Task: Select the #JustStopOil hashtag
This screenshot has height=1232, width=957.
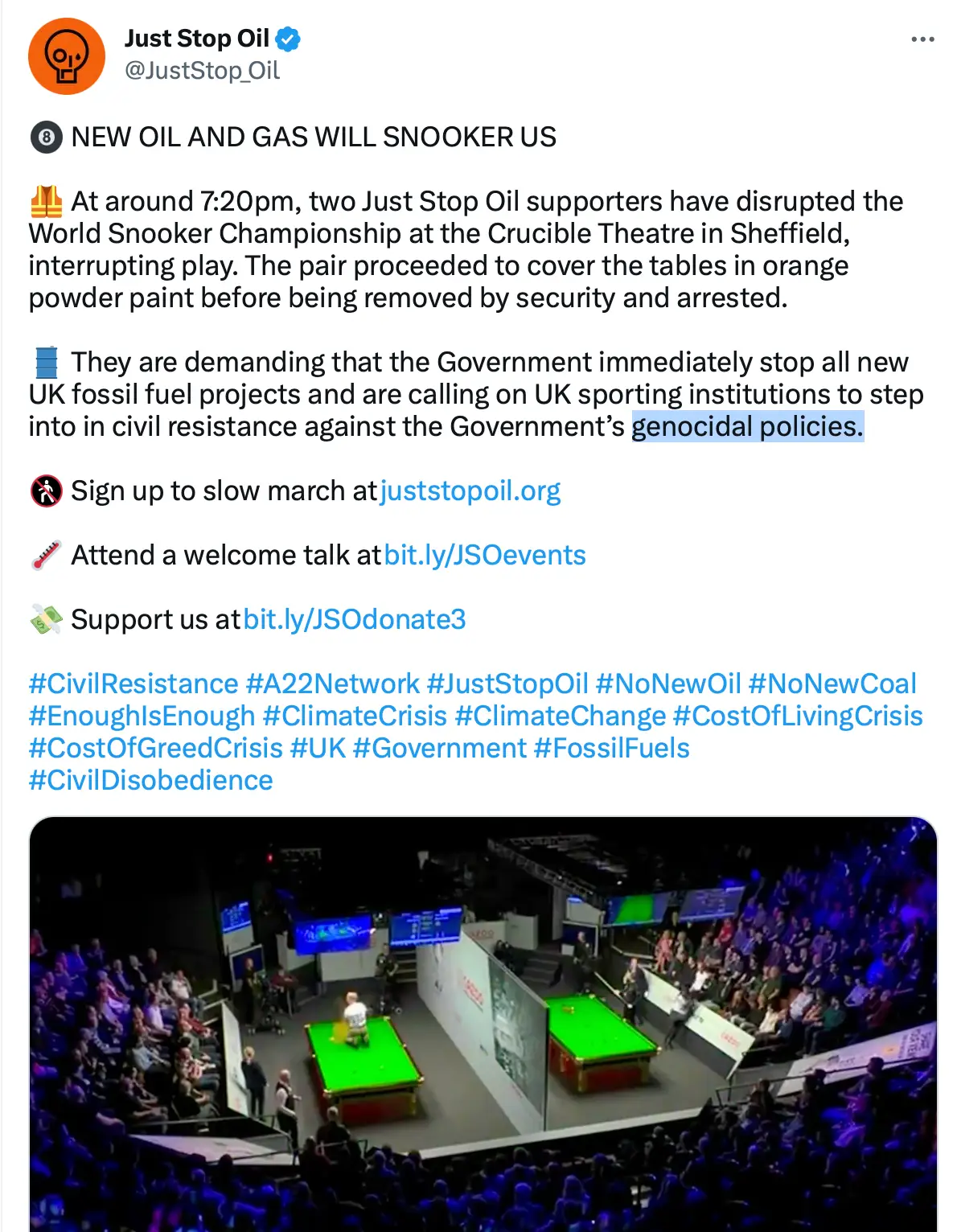Action: click(507, 684)
